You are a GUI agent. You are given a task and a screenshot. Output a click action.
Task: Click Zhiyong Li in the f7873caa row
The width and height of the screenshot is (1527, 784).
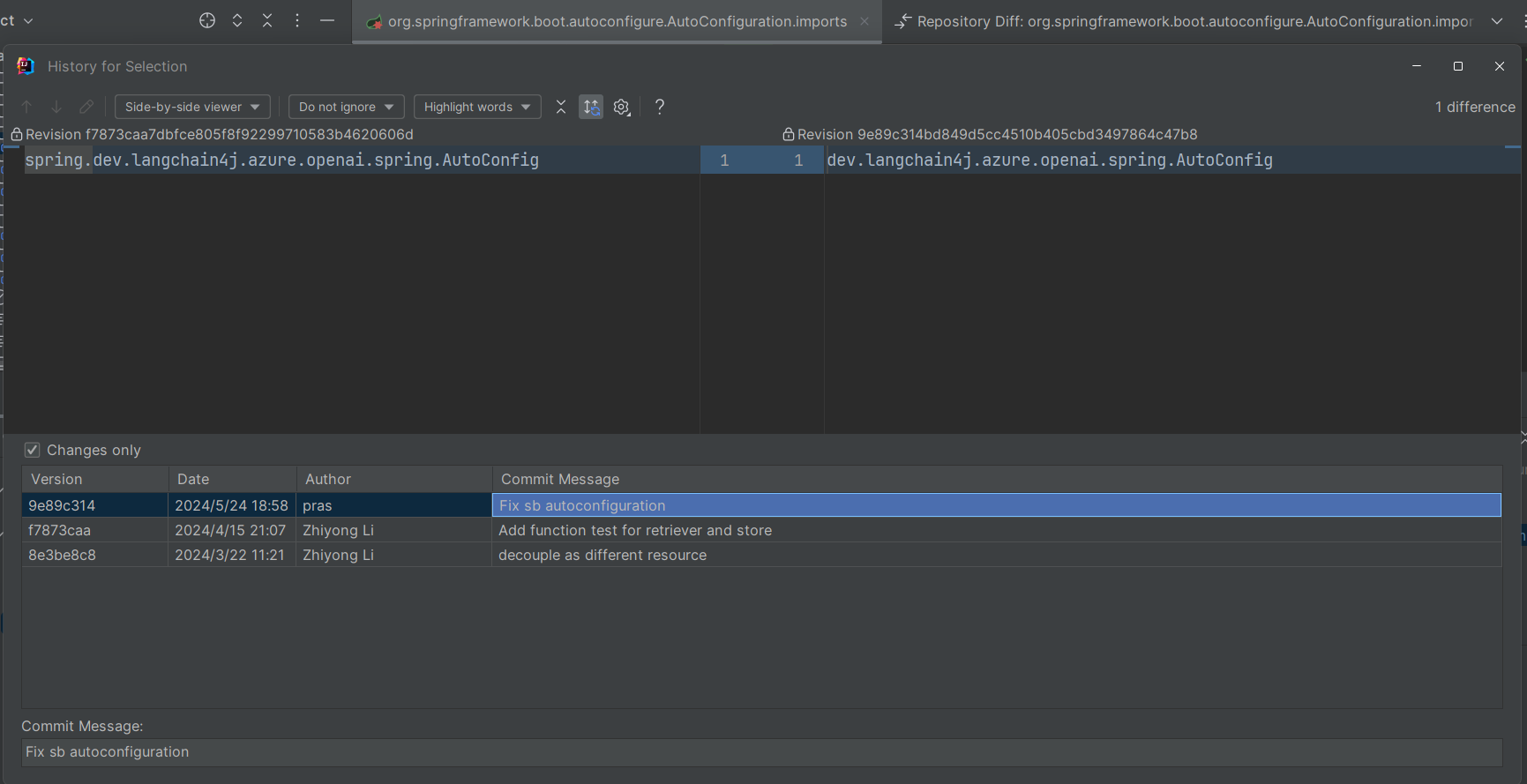click(x=393, y=530)
